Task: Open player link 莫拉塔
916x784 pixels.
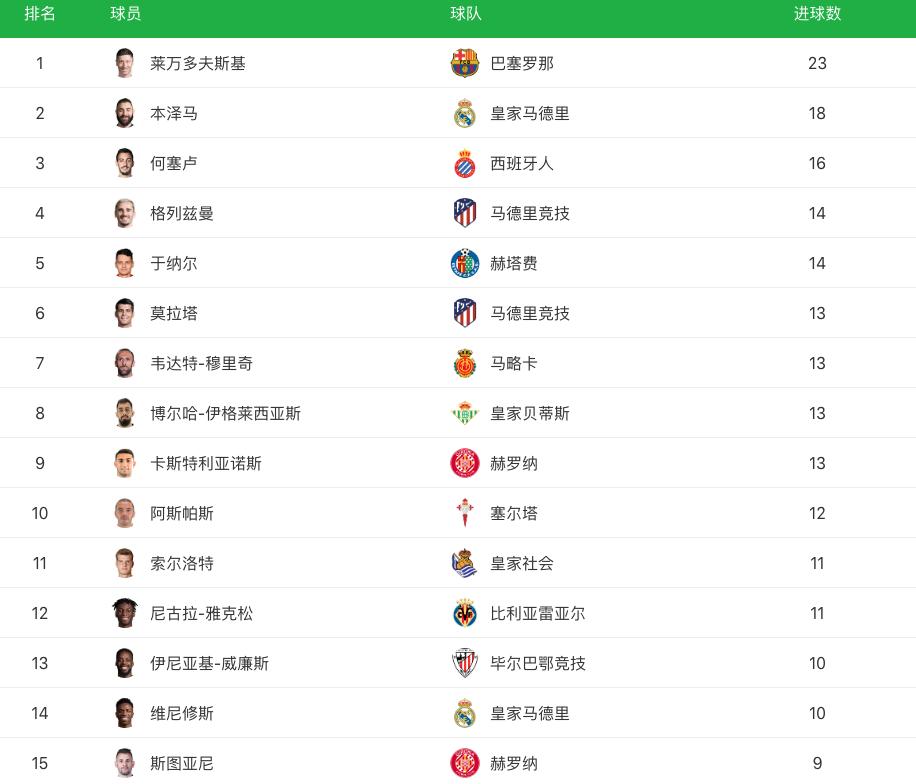Action: click(x=174, y=313)
